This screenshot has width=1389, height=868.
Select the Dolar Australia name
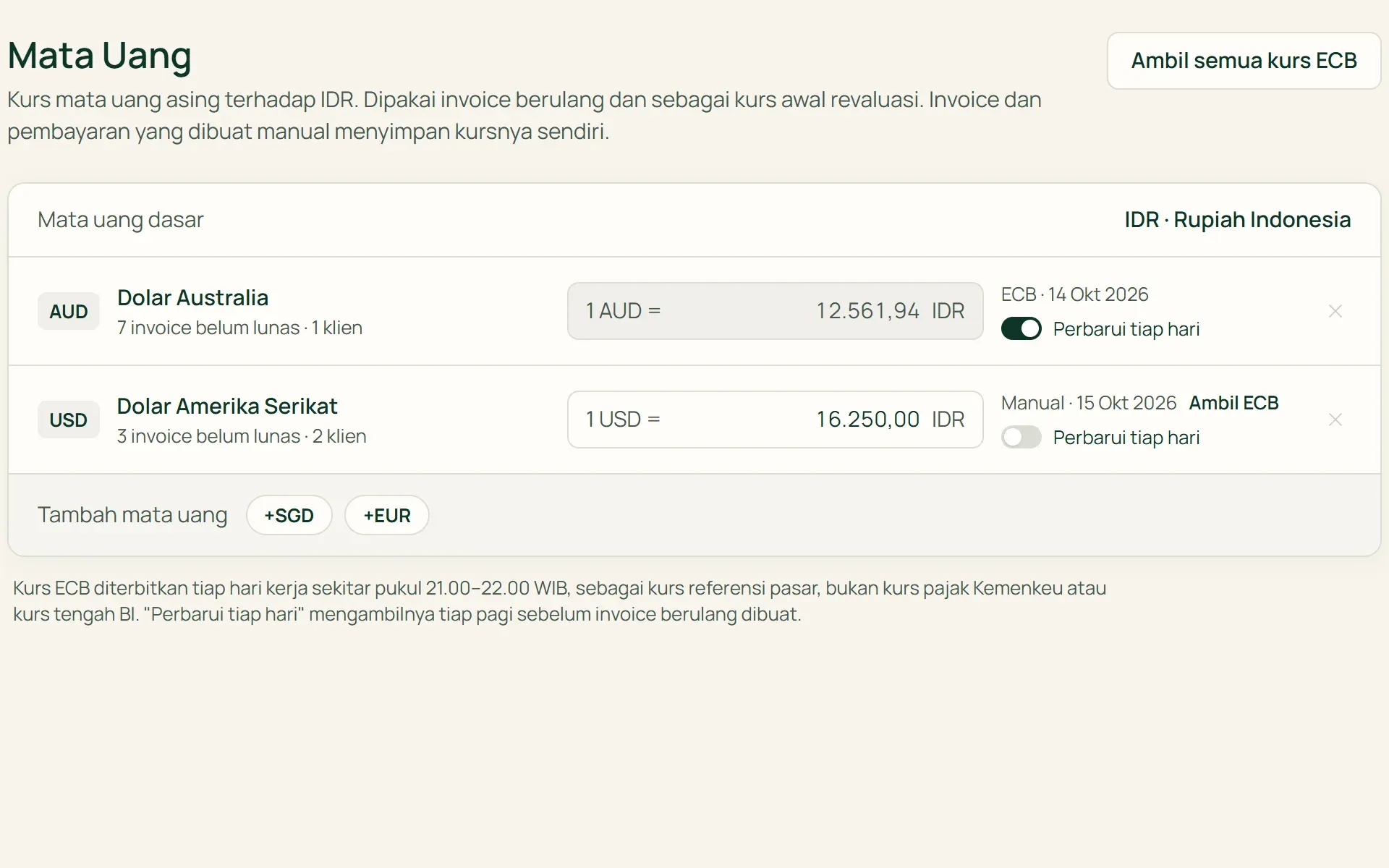pos(192,297)
